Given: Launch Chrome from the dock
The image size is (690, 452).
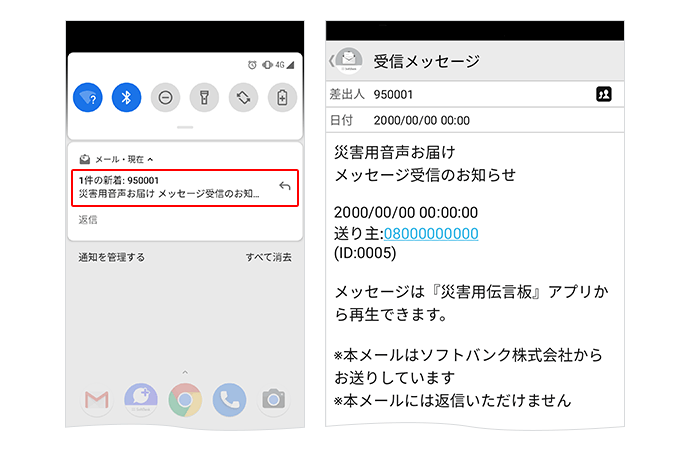Looking at the screenshot, I should 185,400.
